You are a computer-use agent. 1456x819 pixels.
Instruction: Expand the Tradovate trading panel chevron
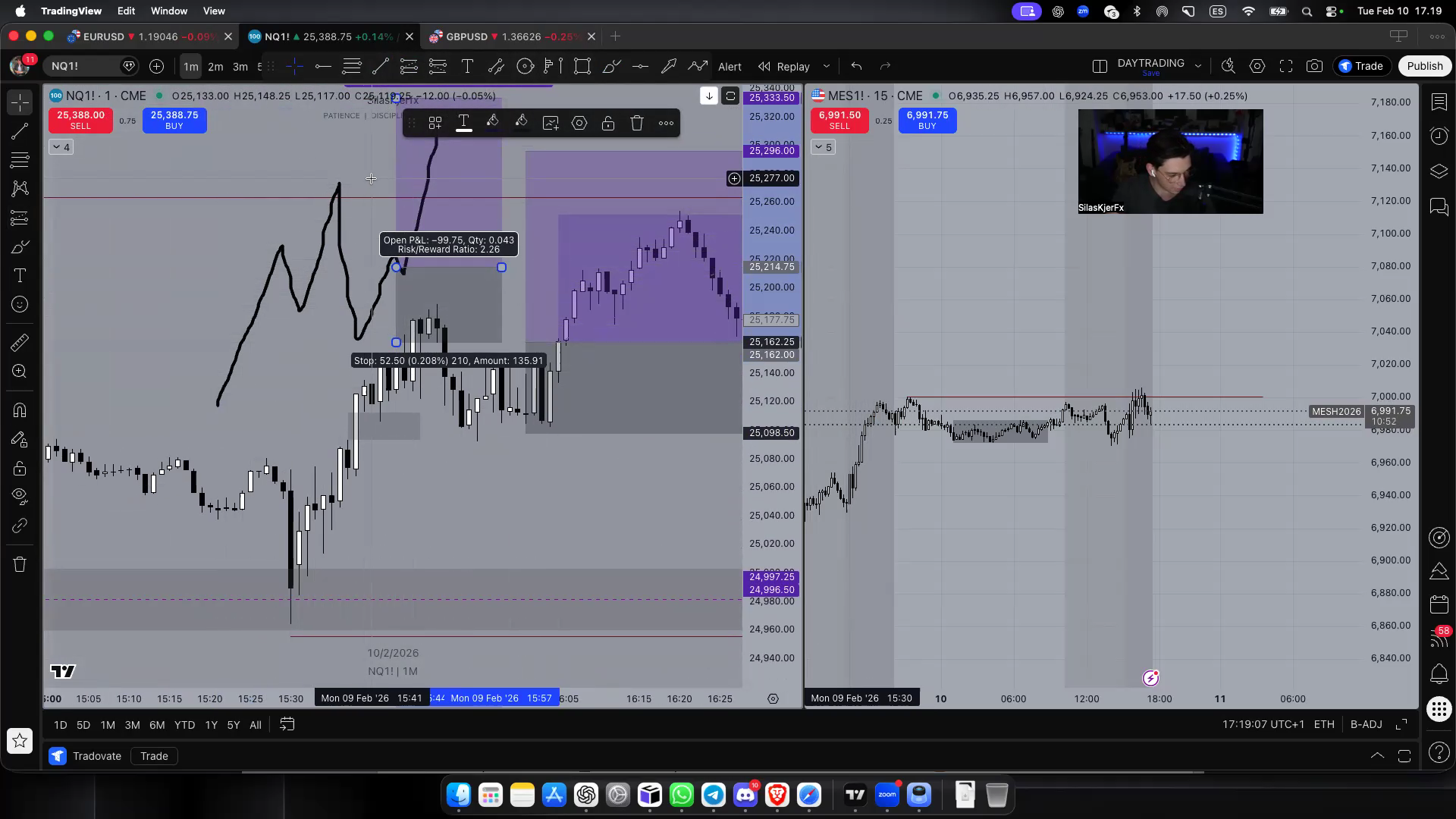click(x=1377, y=756)
